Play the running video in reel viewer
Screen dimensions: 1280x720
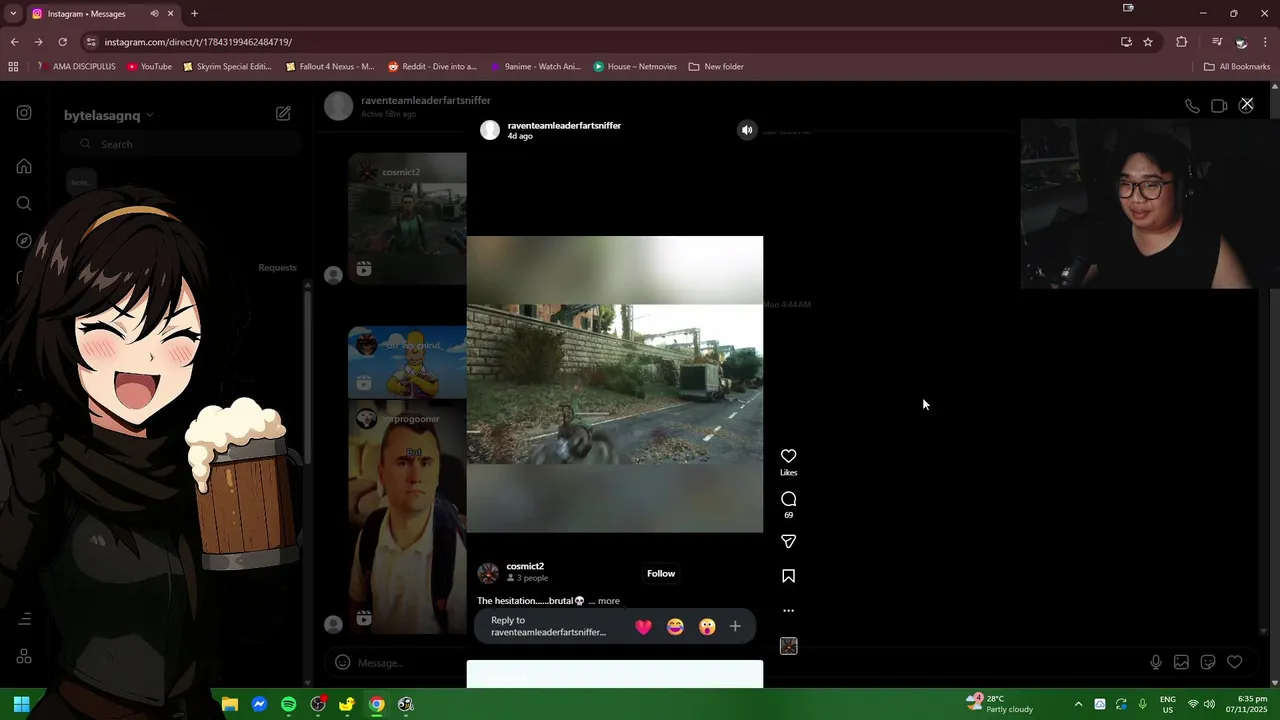[x=615, y=384]
